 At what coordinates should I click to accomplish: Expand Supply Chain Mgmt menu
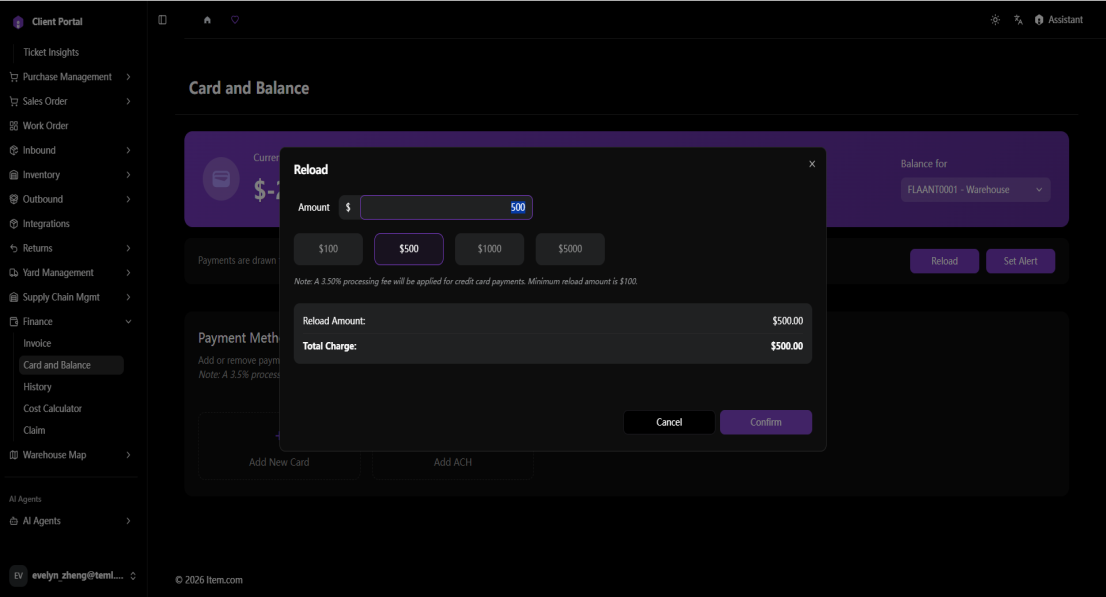71,297
